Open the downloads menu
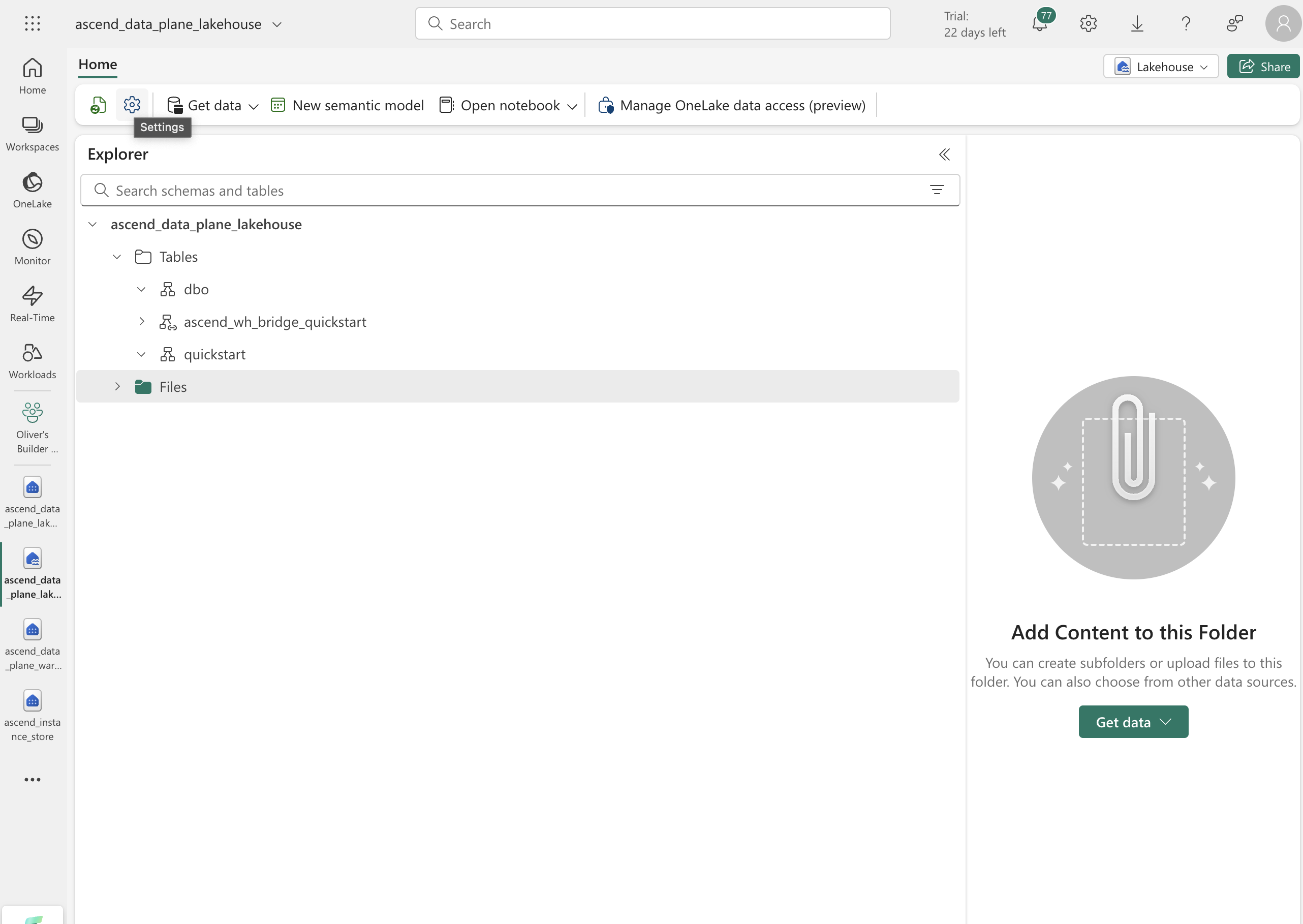The image size is (1303, 924). pos(1137,23)
